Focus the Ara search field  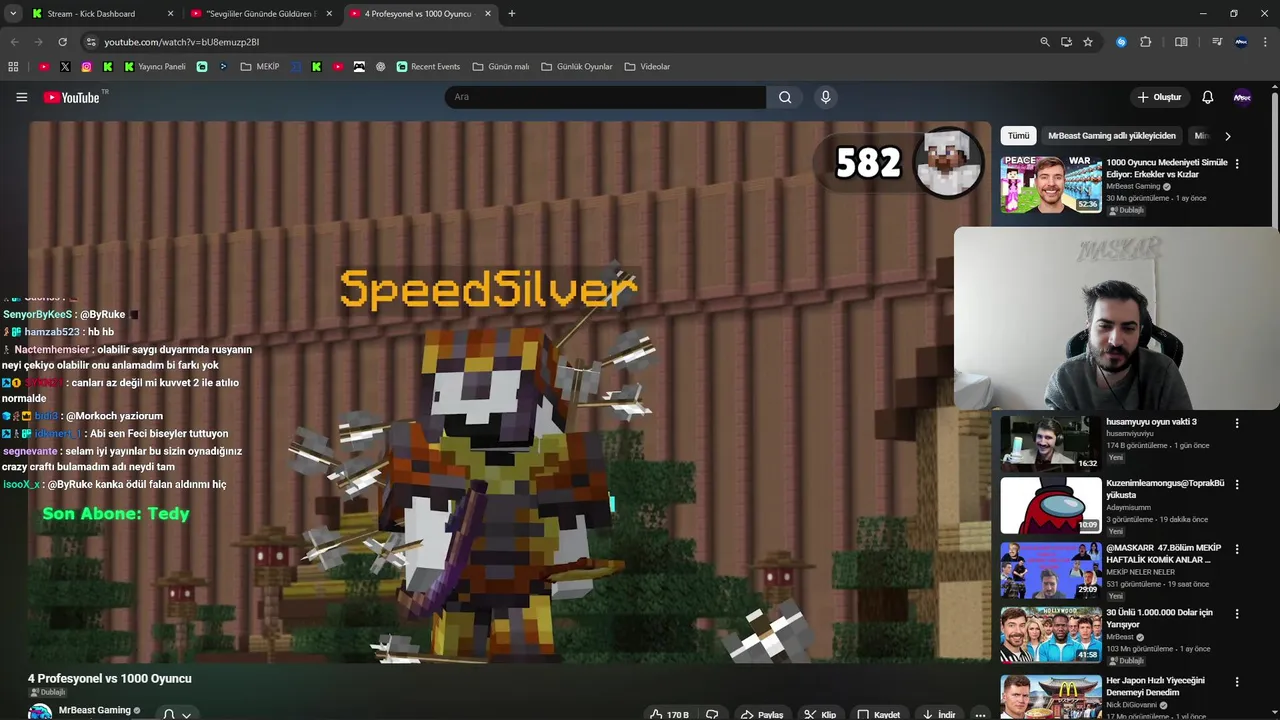coord(605,97)
